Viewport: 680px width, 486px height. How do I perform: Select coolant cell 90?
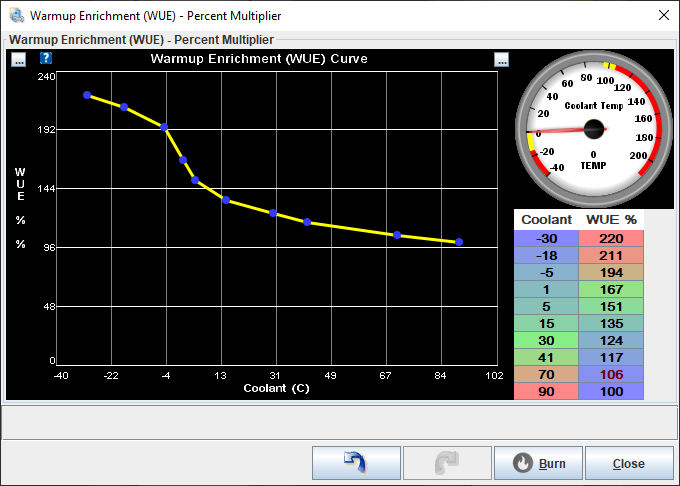[x=546, y=391]
